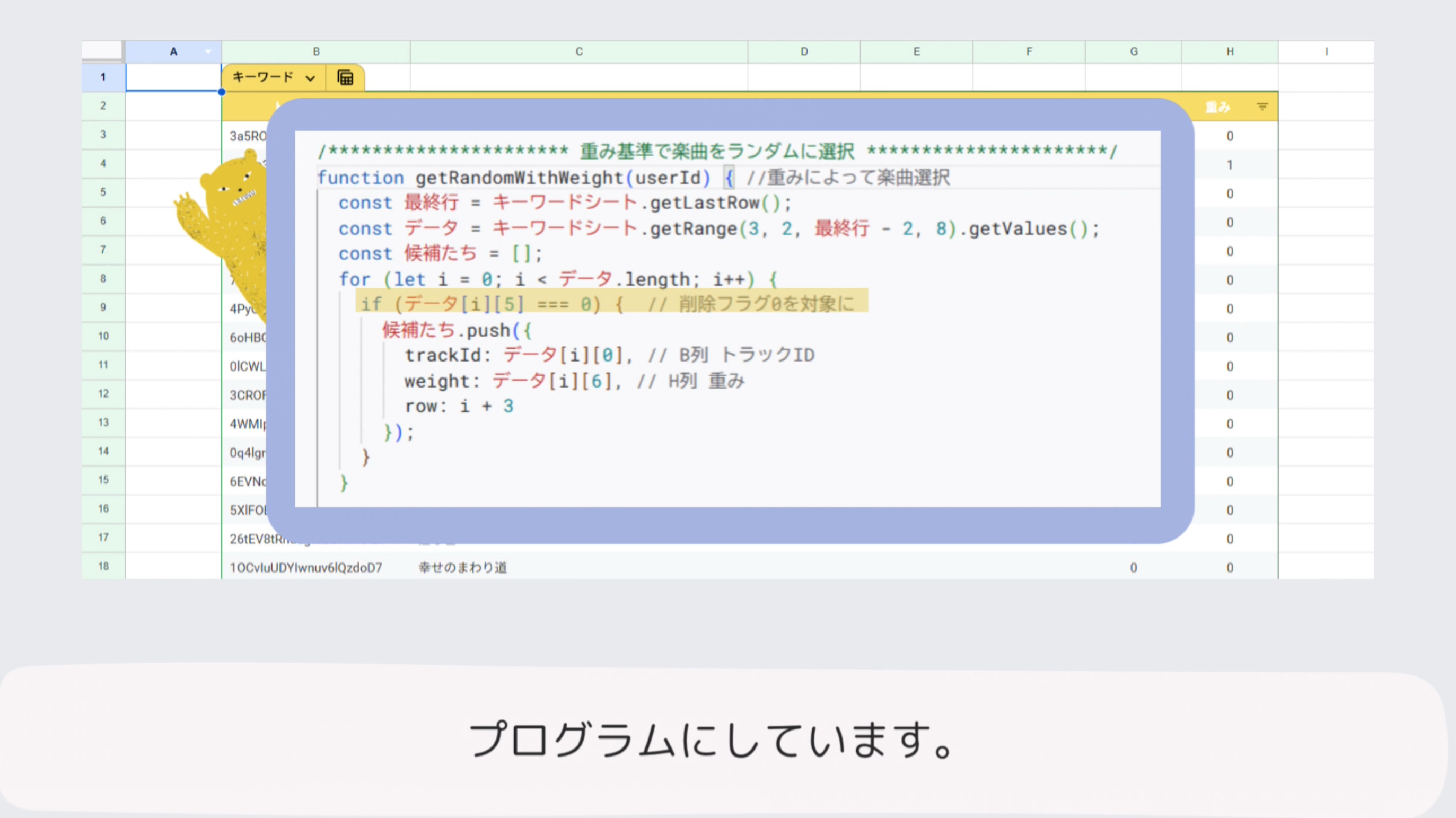Select column G header
The height and width of the screenshot is (818, 1456).
pos(1133,51)
